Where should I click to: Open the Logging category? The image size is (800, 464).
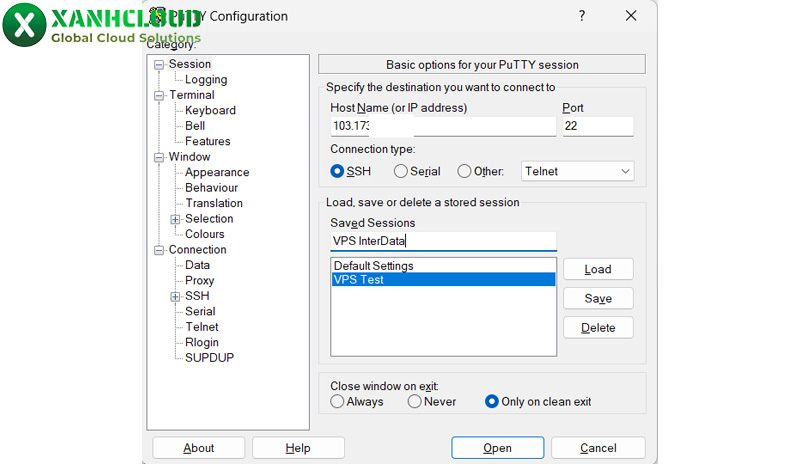(x=206, y=80)
